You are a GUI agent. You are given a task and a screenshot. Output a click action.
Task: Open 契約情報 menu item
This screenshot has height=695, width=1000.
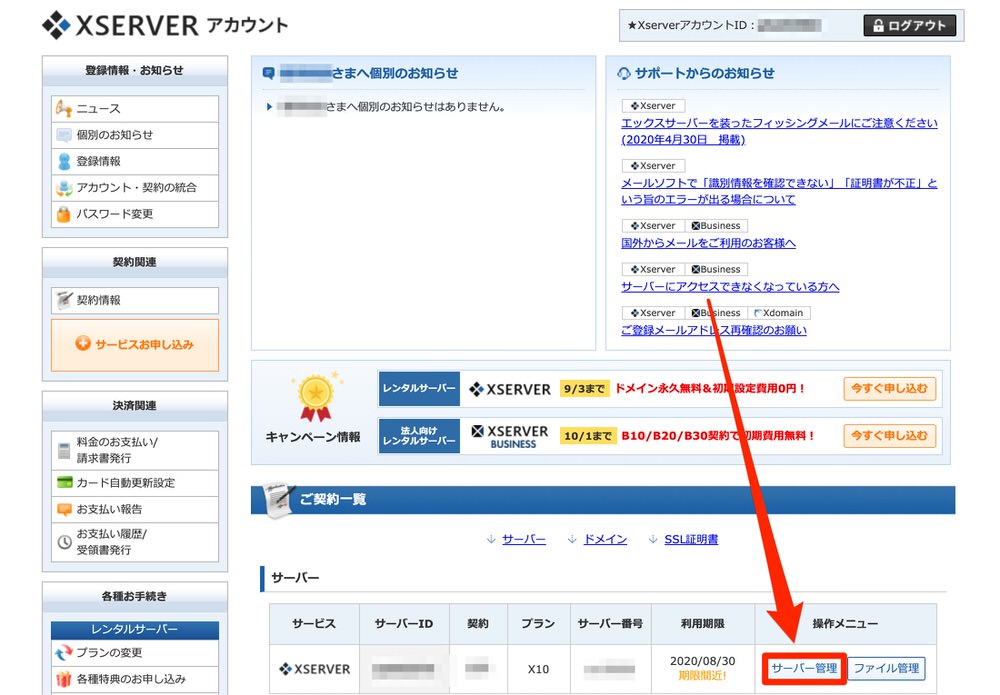click(135, 300)
